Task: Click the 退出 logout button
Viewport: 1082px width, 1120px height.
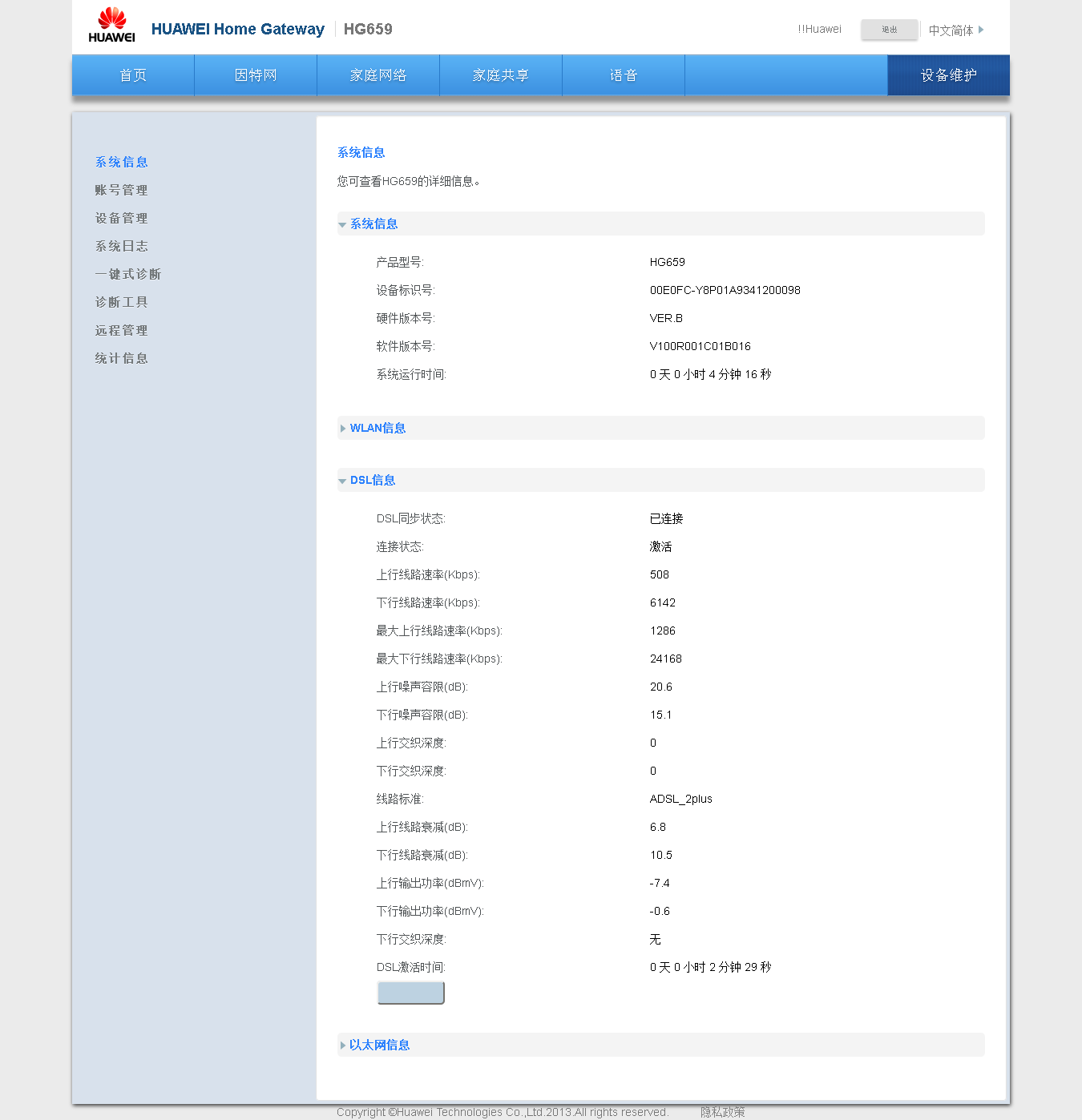Action: click(890, 30)
